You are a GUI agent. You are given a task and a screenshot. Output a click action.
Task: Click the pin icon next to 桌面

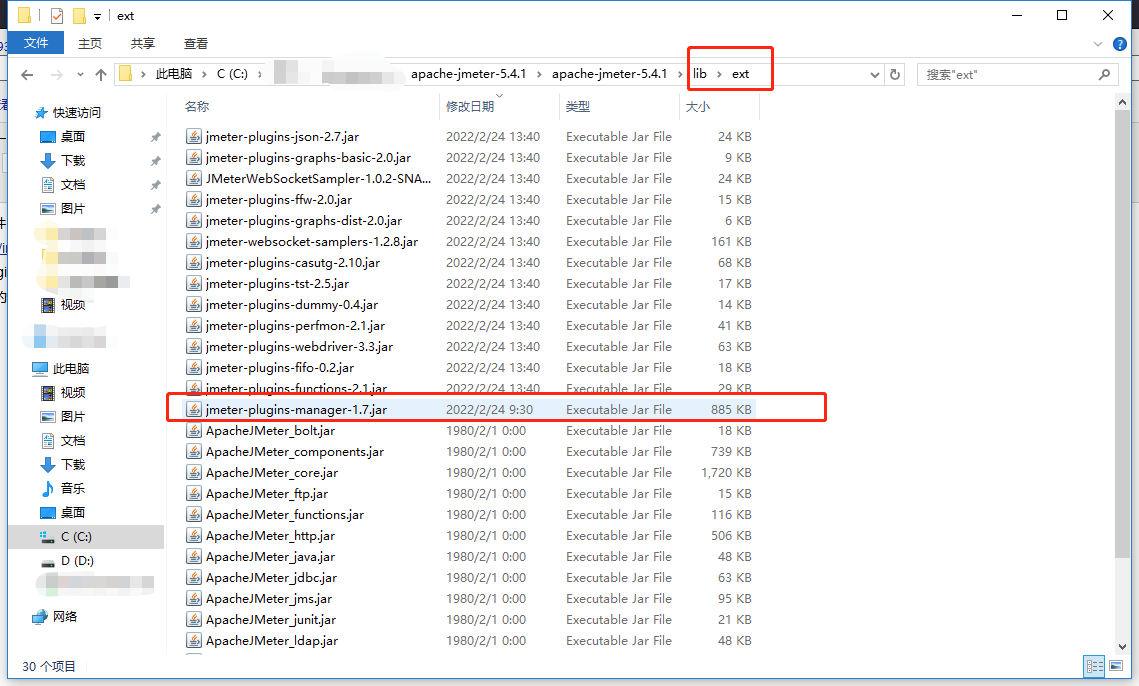coord(155,137)
